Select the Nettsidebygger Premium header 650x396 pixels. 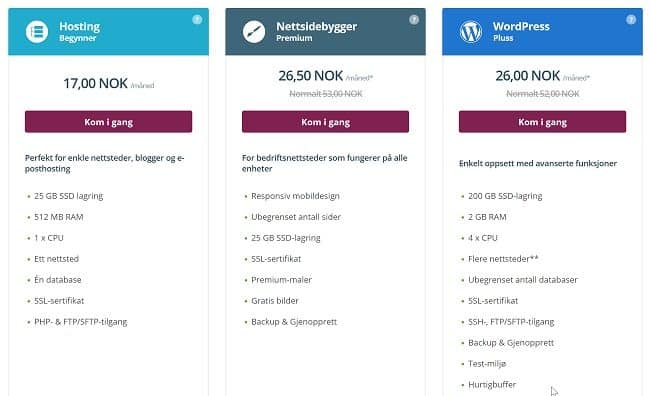point(325,32)
